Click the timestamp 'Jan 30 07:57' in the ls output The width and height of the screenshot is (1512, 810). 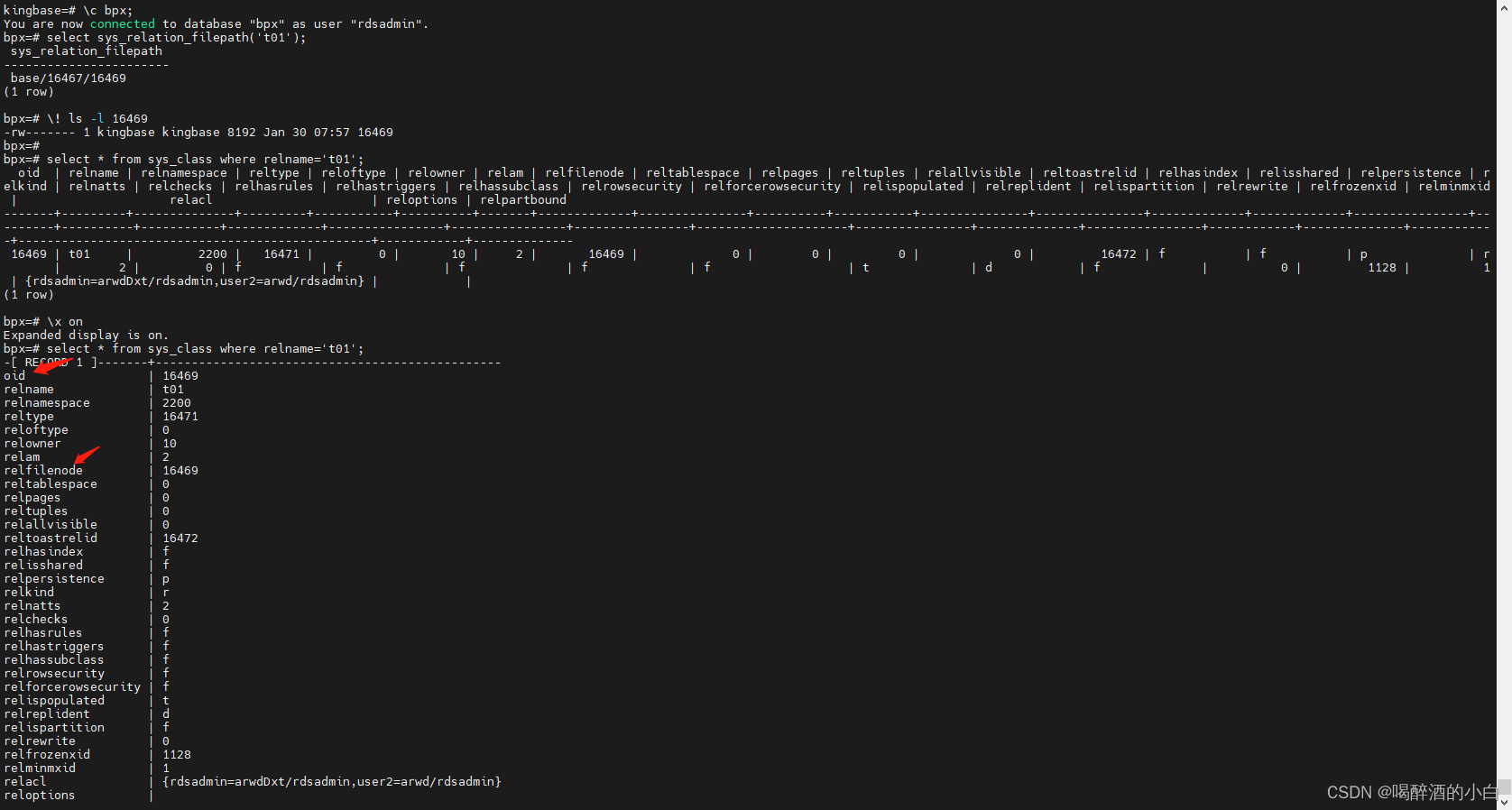[x=307, y=133]
